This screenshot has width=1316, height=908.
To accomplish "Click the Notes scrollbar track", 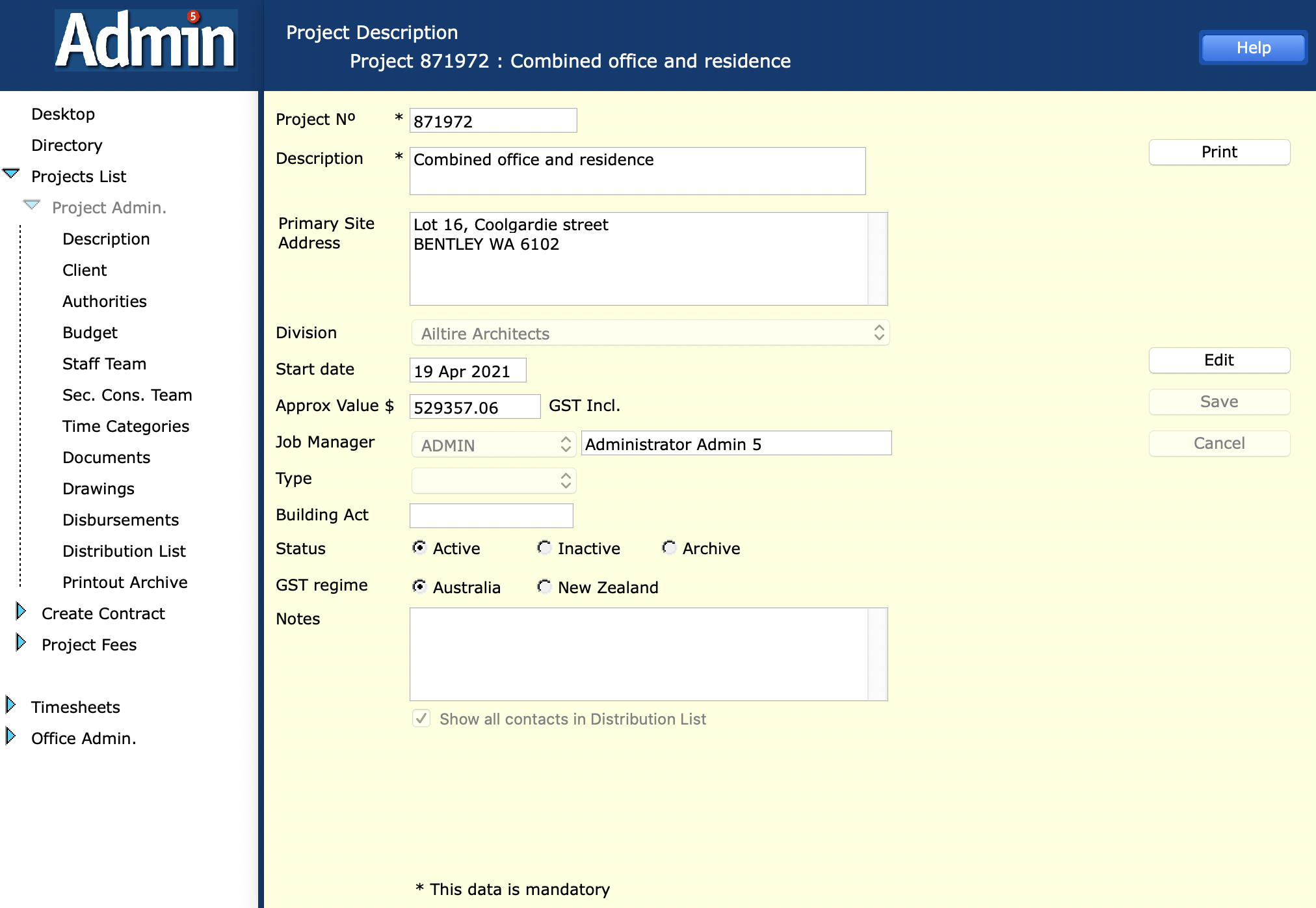I will click(878, 654).
